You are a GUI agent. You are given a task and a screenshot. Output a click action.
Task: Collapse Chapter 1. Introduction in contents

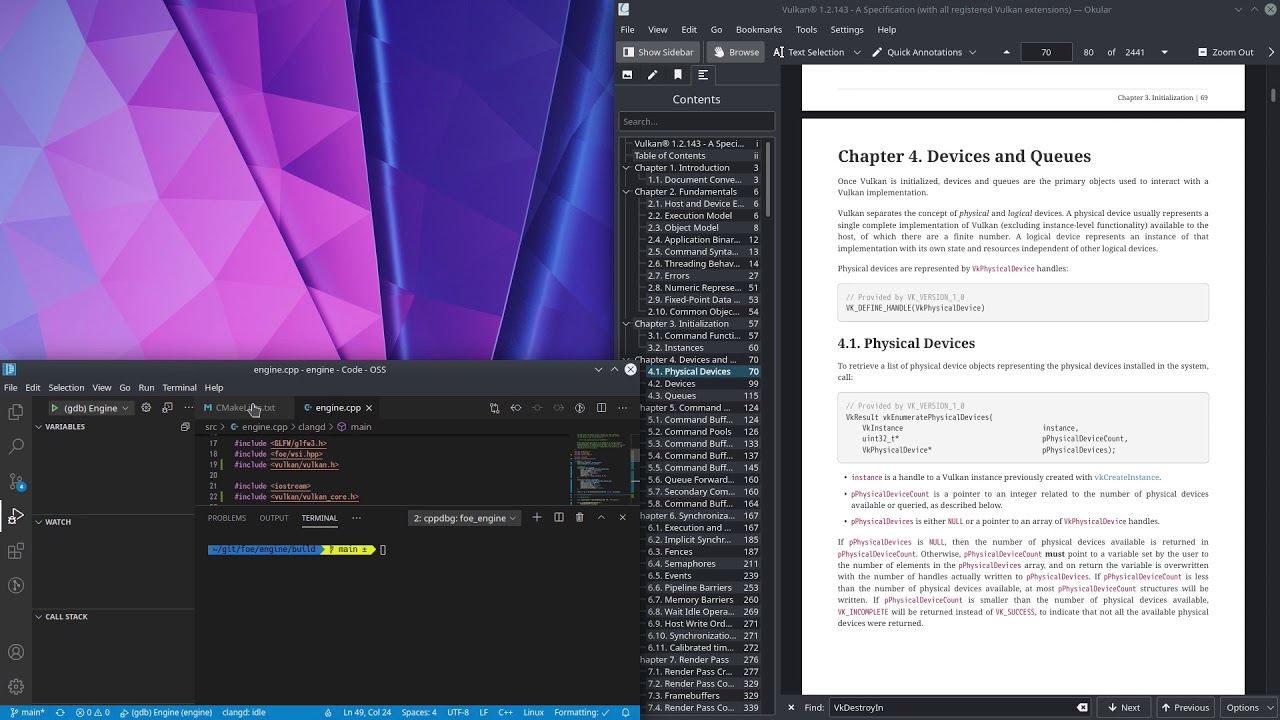626,168
